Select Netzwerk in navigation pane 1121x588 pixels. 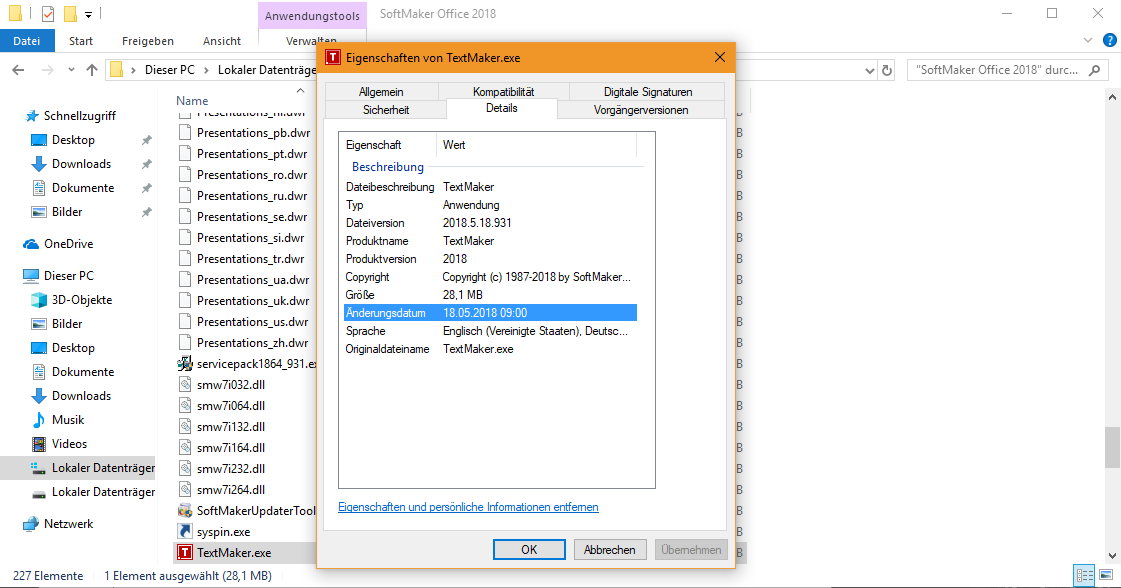point(69,524)
